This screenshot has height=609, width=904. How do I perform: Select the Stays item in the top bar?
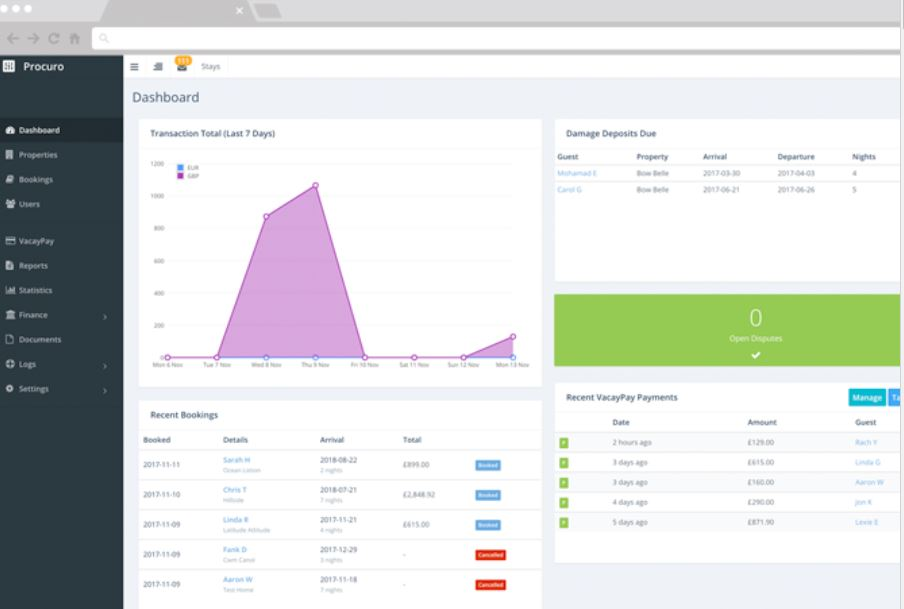[210, 67]
